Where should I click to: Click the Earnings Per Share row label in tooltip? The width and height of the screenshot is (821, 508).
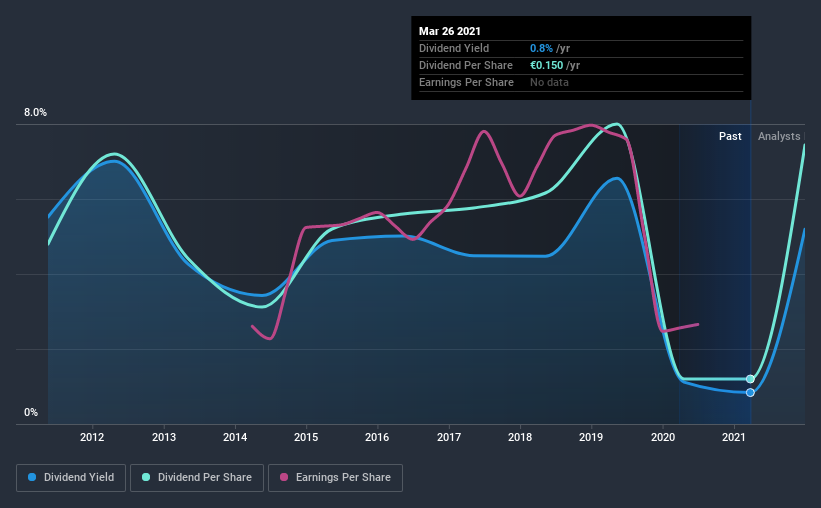click(466, 82)
